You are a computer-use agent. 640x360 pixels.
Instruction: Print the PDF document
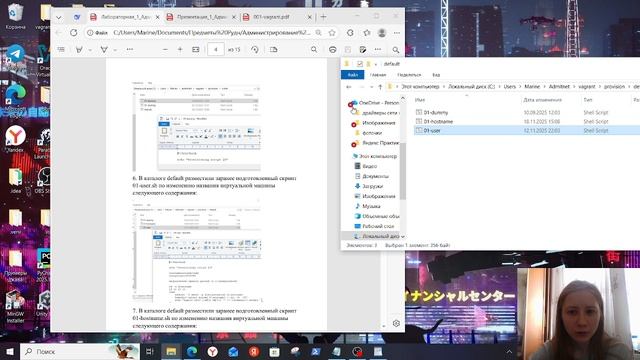[x=333, y=49]
